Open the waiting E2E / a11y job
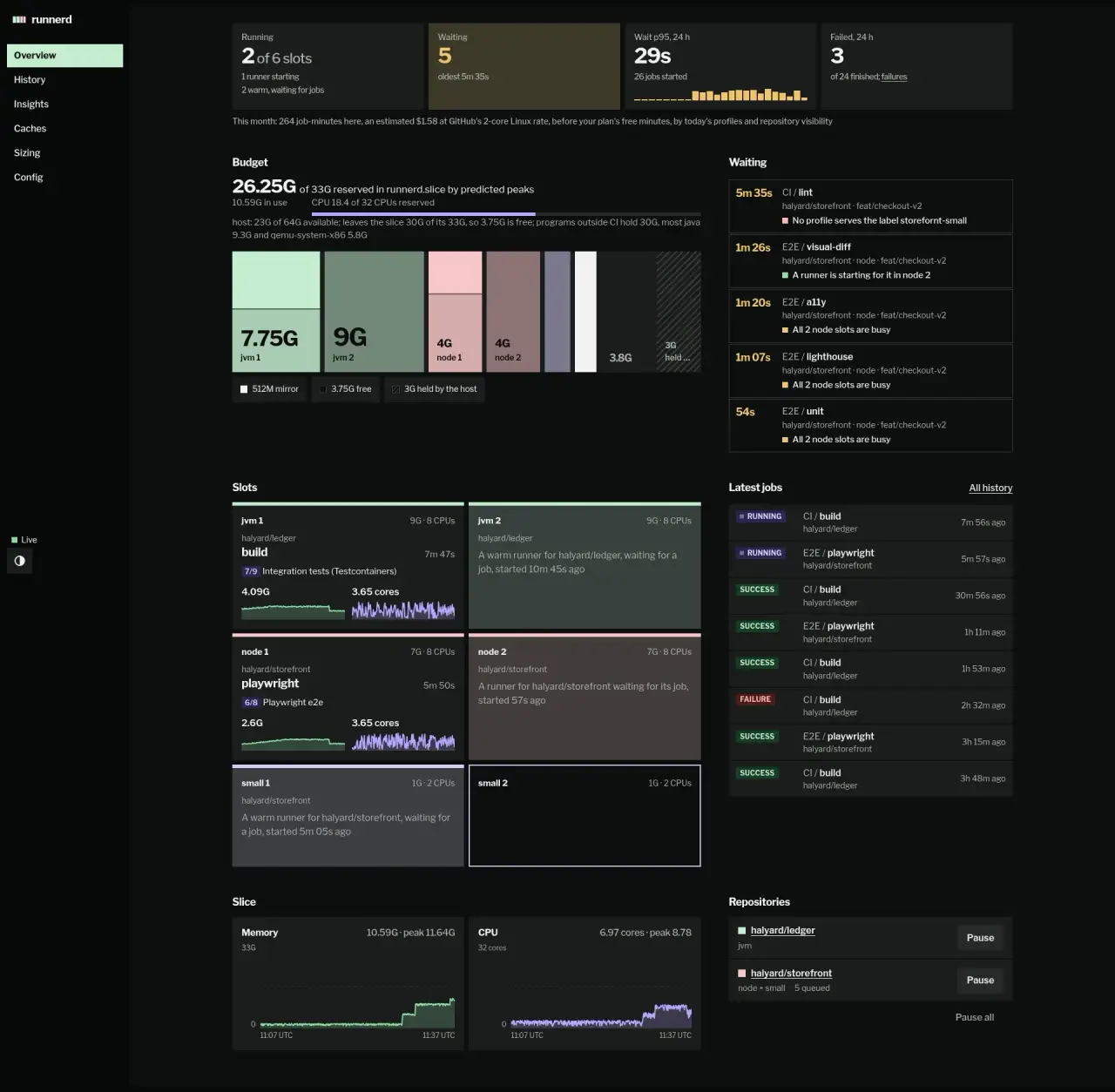 (x=870, y=316)
